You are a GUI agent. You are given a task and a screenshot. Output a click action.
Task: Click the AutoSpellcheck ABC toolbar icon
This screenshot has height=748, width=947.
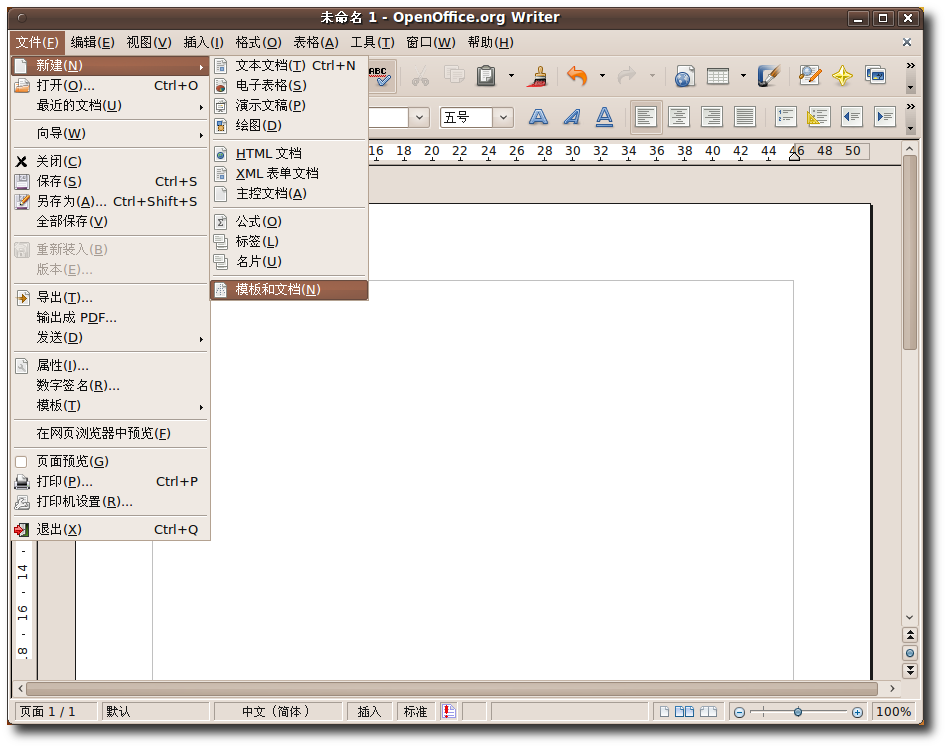point(381,76)
